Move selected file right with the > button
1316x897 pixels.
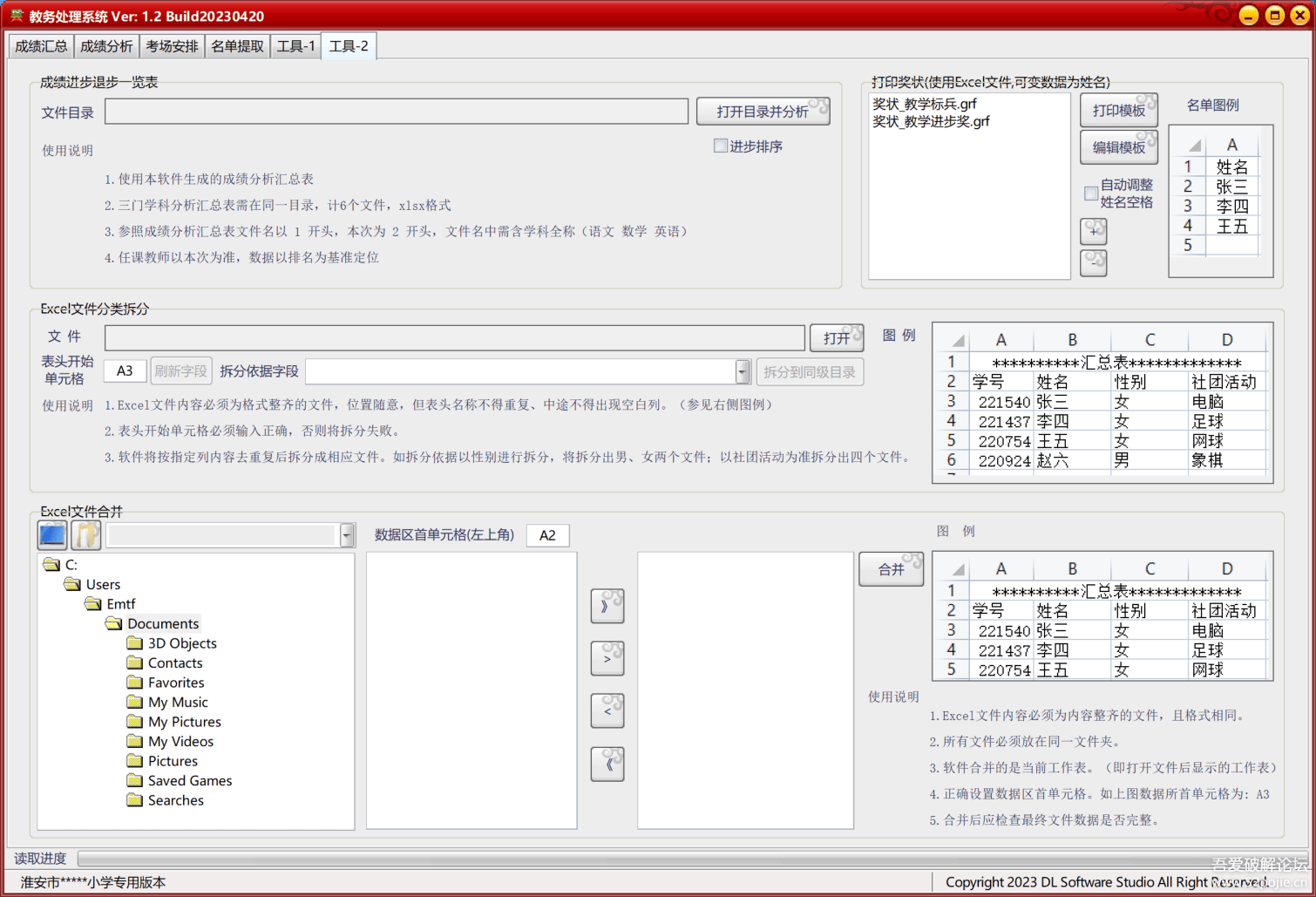click(607, 658)
